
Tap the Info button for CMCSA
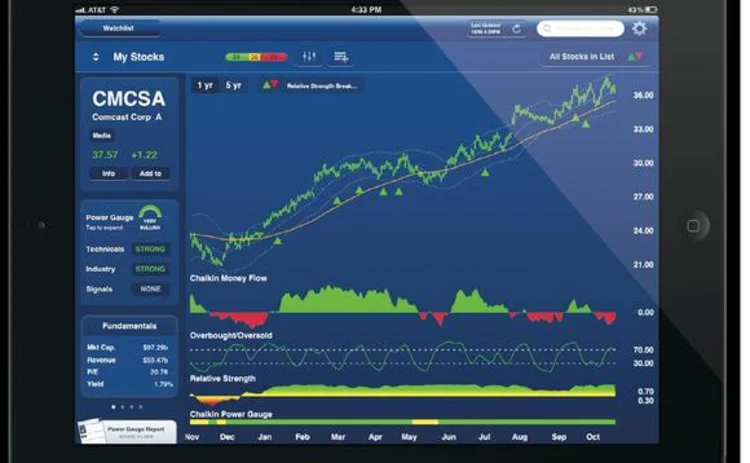click(109, 173)
